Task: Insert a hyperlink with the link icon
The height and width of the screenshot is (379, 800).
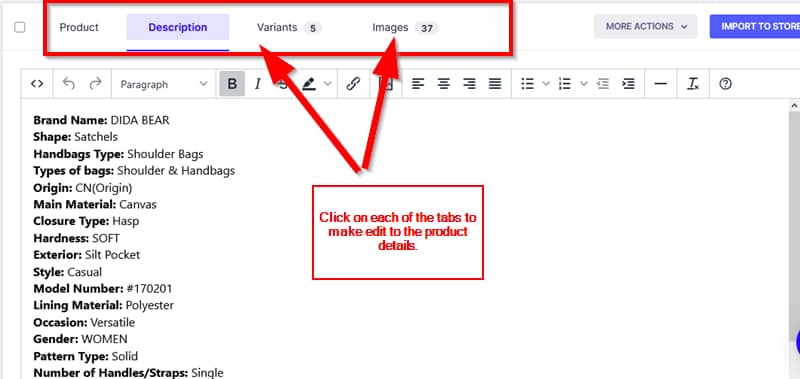Action: point(353,84)
